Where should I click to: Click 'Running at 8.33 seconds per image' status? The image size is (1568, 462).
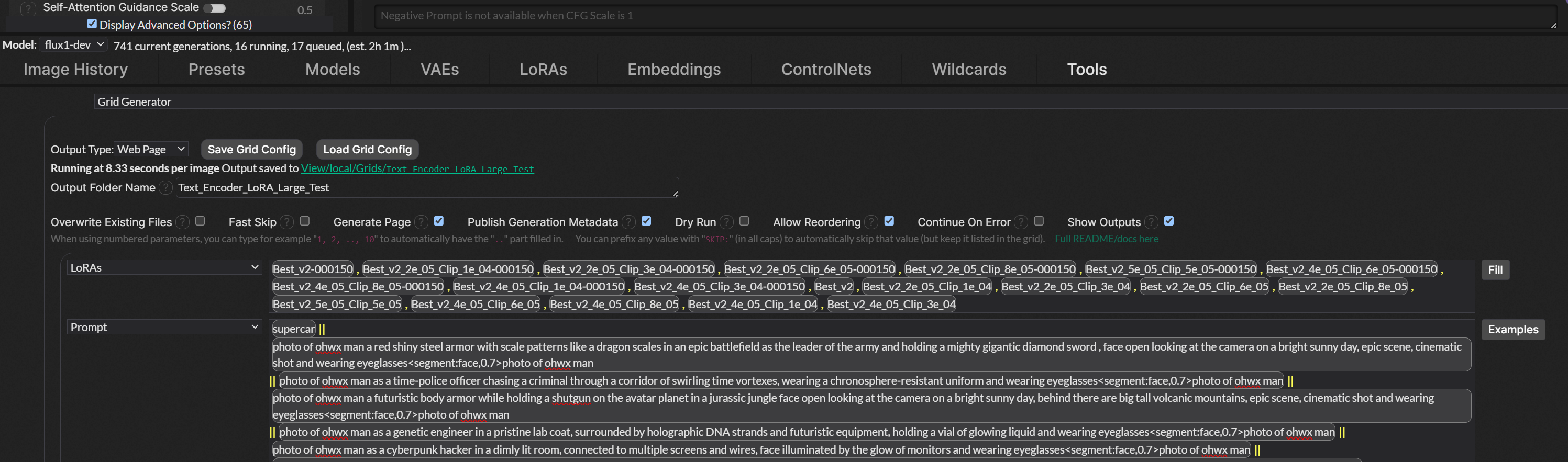(135, 168)
